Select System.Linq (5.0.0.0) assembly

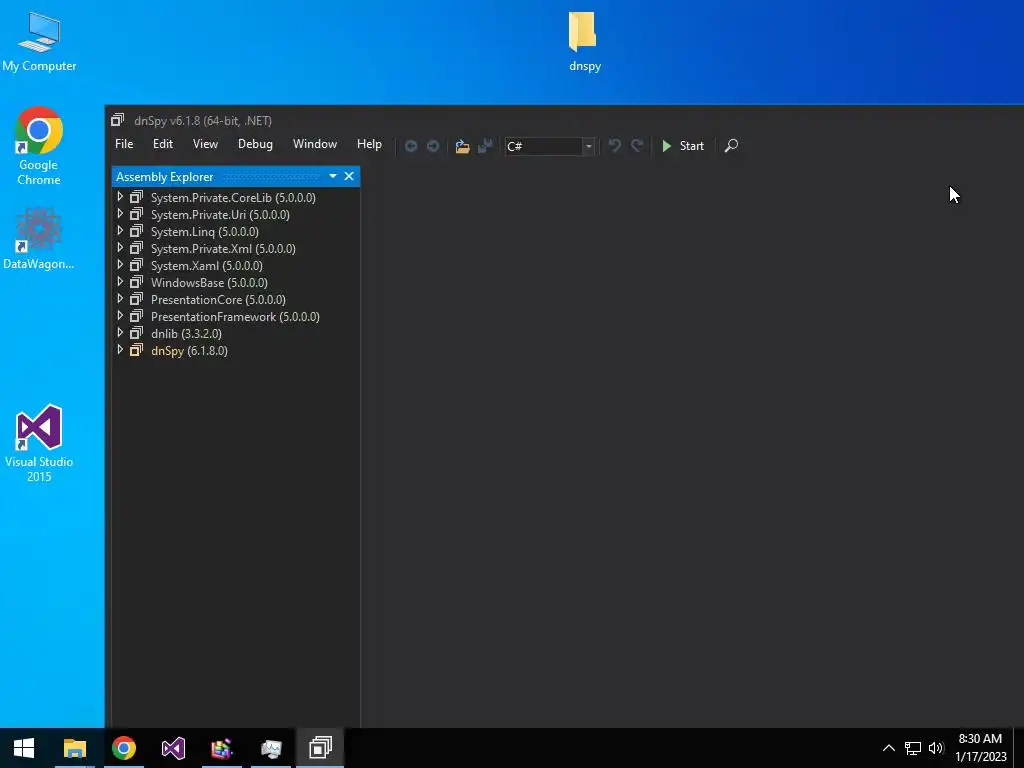pos(204,231)
